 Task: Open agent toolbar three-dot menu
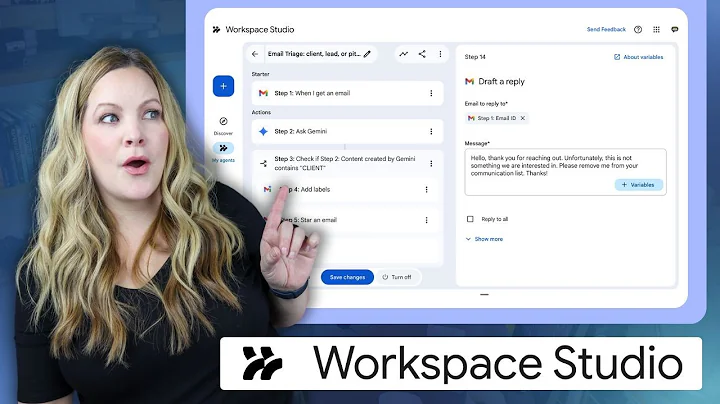click(440, 54)
